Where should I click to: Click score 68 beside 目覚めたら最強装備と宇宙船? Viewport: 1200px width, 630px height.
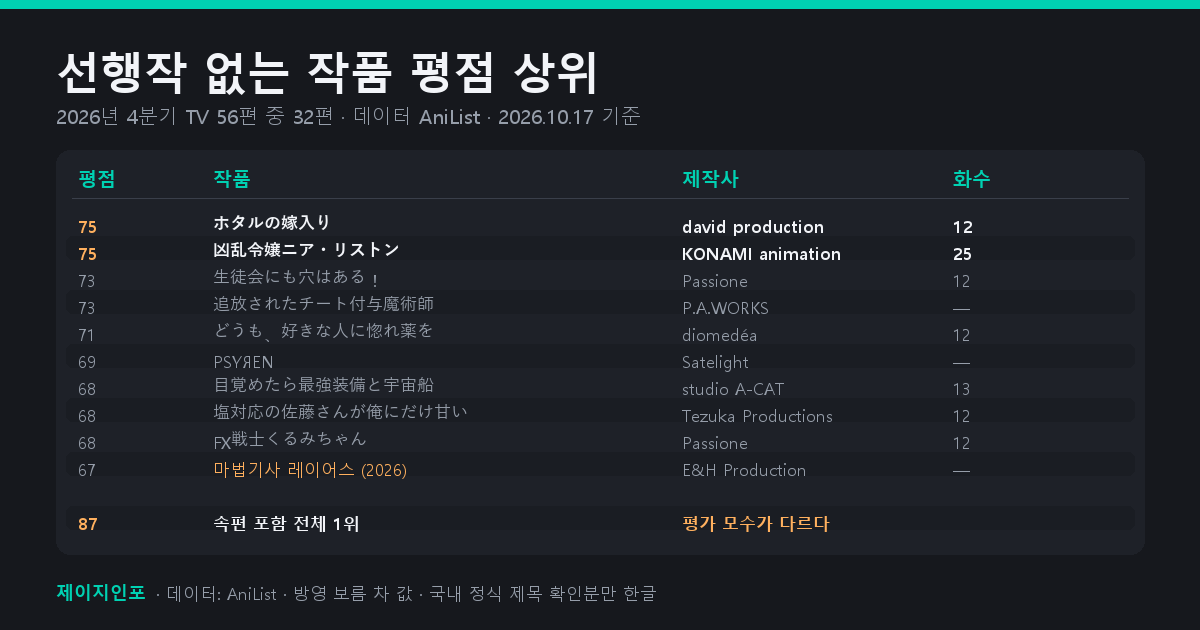pyautogui.click(x=87, y=389)
